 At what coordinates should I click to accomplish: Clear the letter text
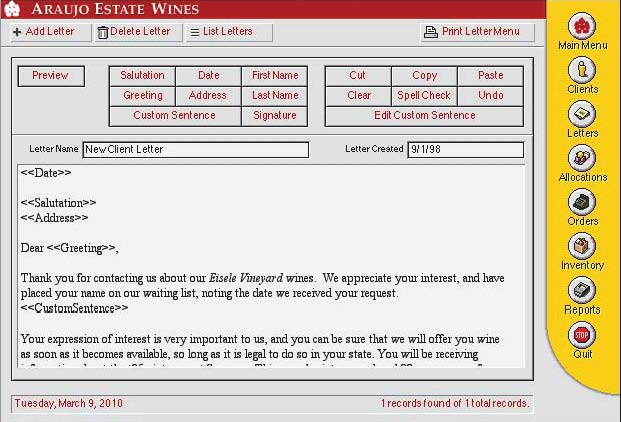[358, 95]
